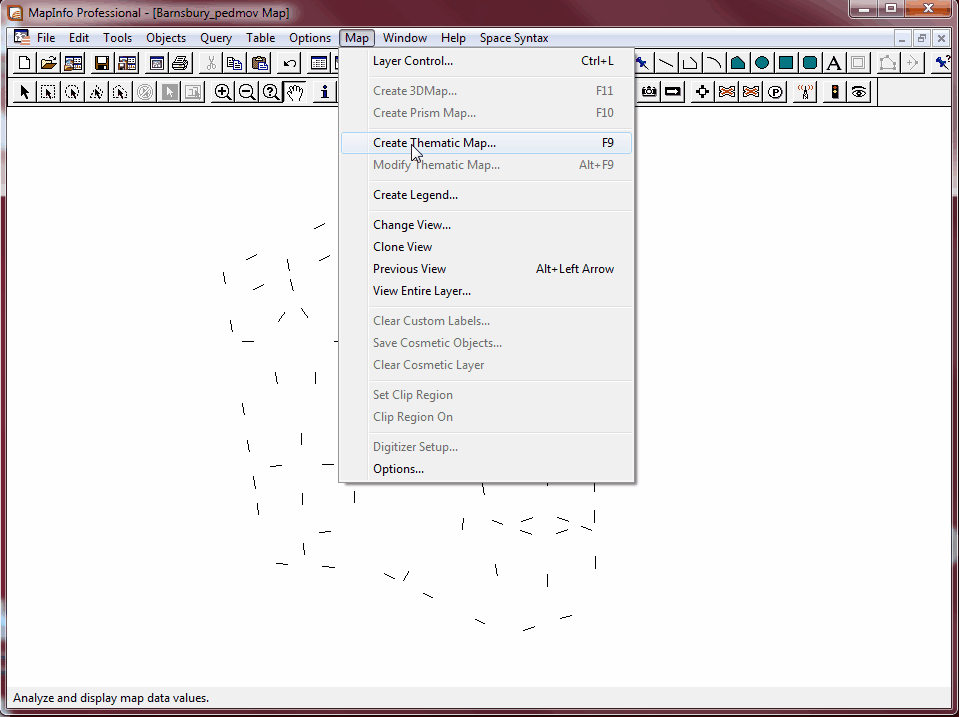The height and width of the screenshot is (717, 959).
Task: Open the Query menu
Action: click(x=216, y=38)
